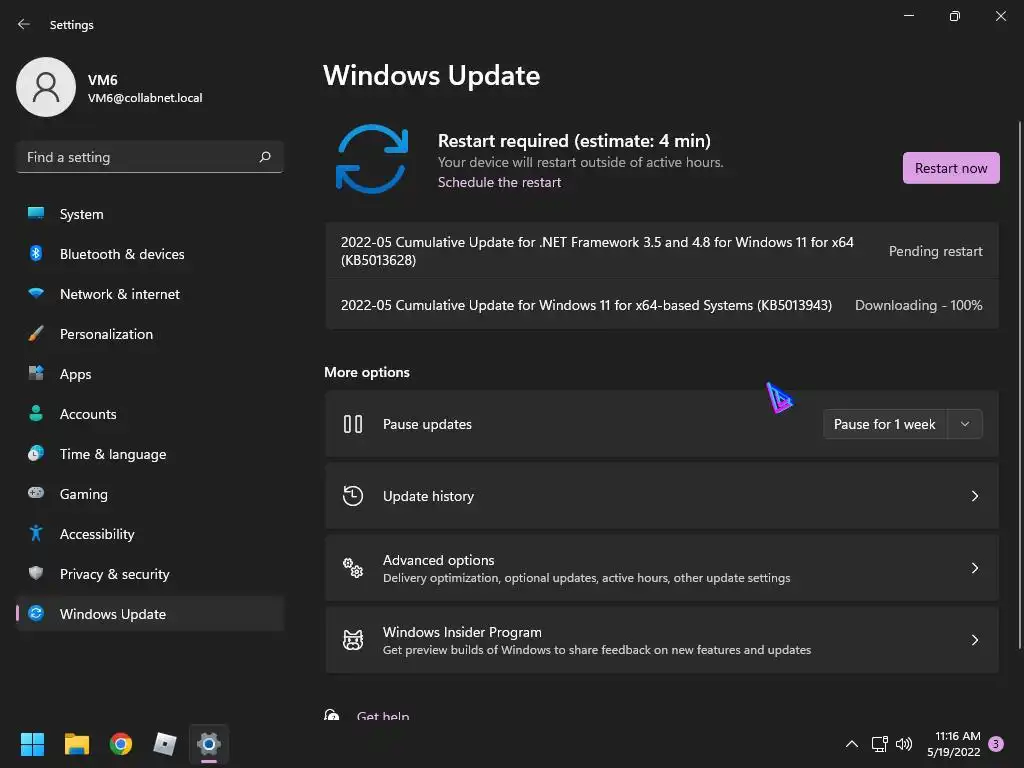The width and height of the screenshot is (1024, 768).
Task: Click the Bluetooth icon in sidebar
Action: coord(36,253)
